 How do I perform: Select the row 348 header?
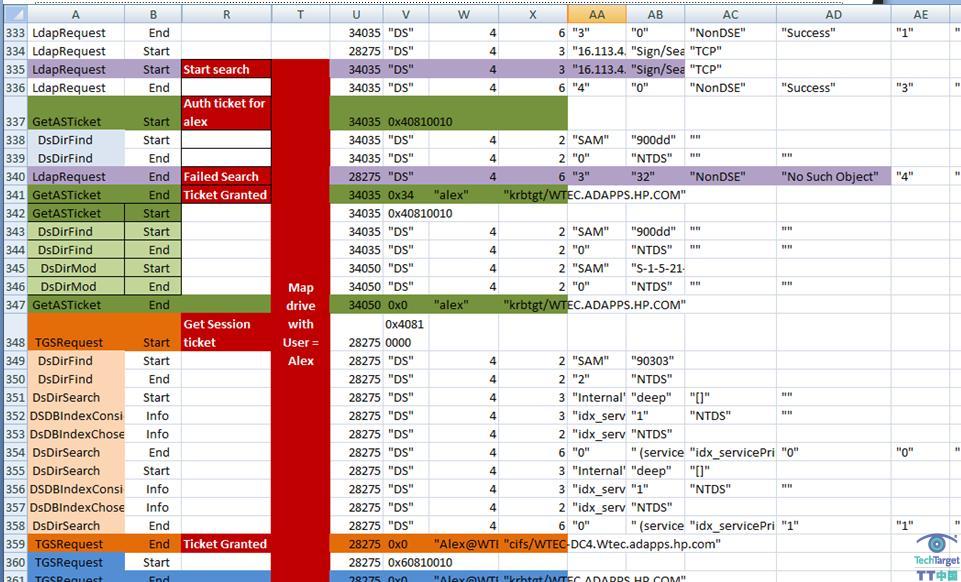coord(15,333)
